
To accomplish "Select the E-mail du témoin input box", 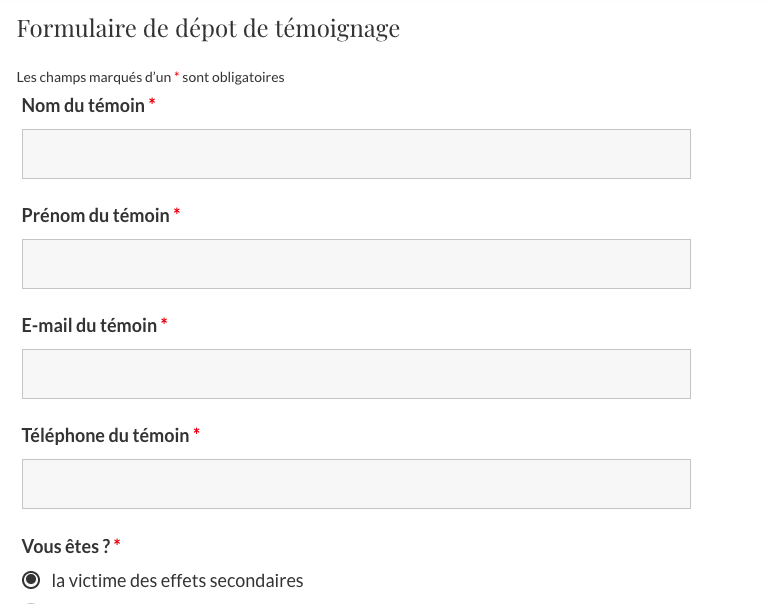I will click(356, 374).
